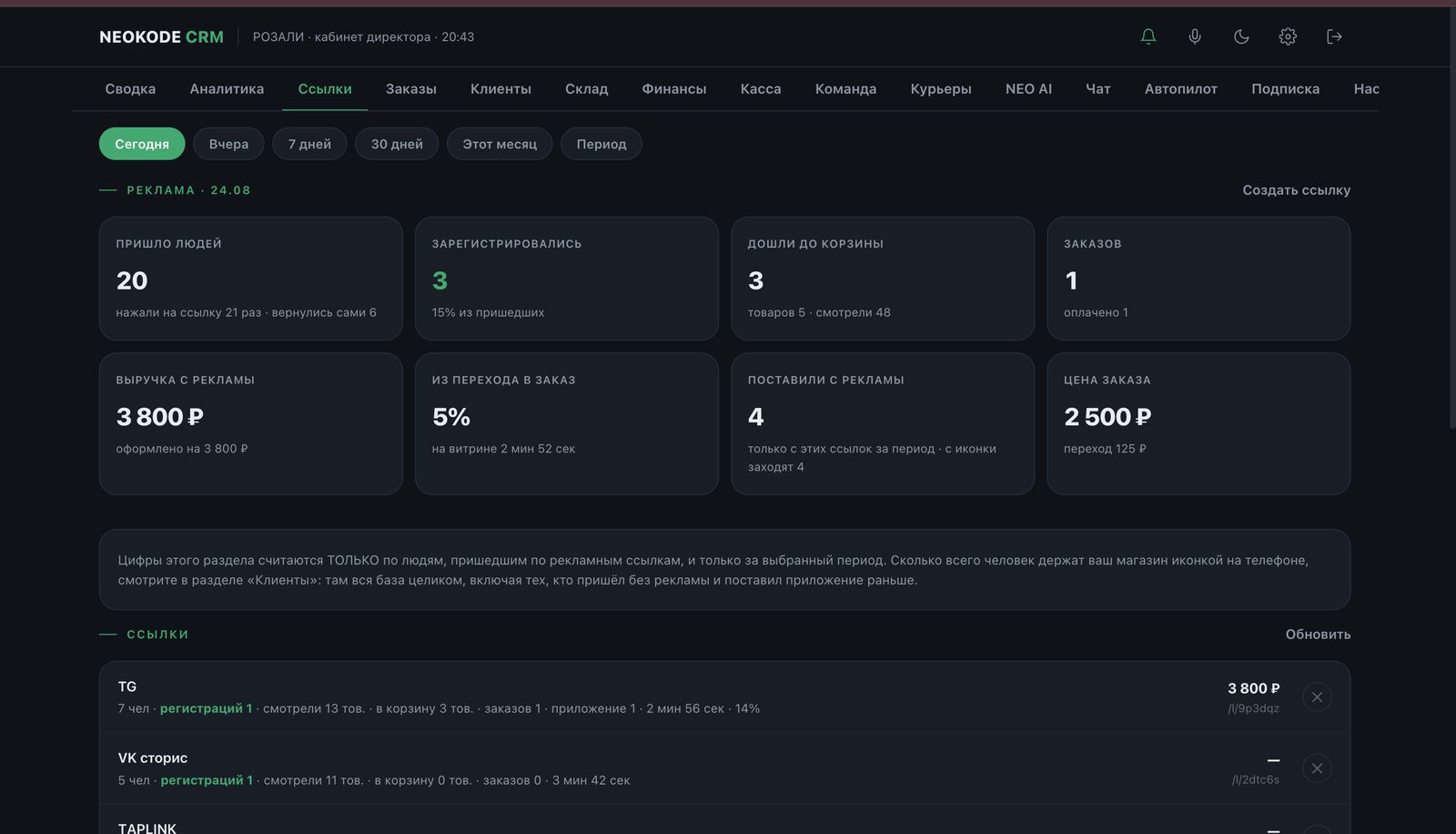Remove the VK сторис link with X
The height and width of the screenshot is (834, 1456).
(1317, 768)
